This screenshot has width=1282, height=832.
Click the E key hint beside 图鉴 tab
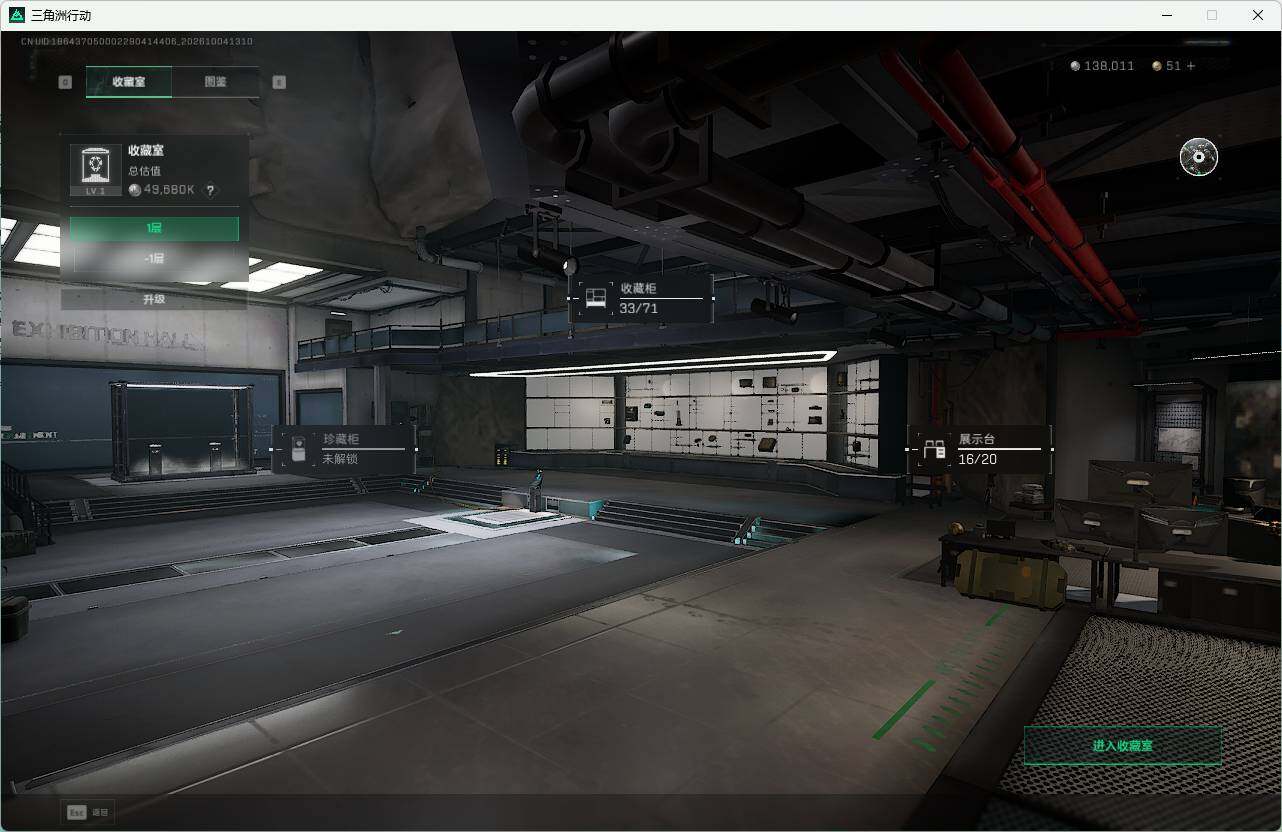pos(279,82)
